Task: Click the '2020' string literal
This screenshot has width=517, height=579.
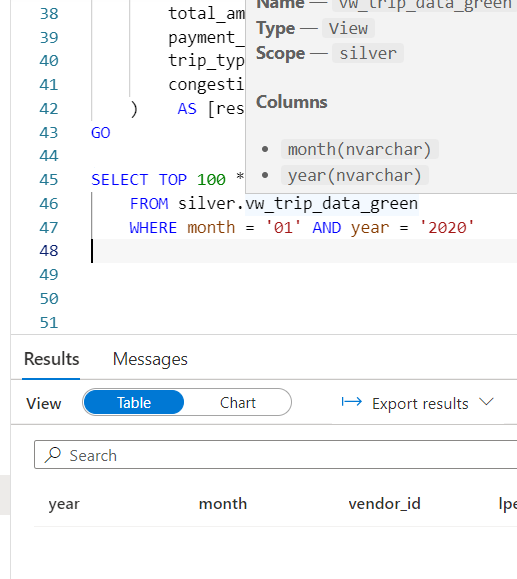Action: pyautogui.click(x=447, y=227)
